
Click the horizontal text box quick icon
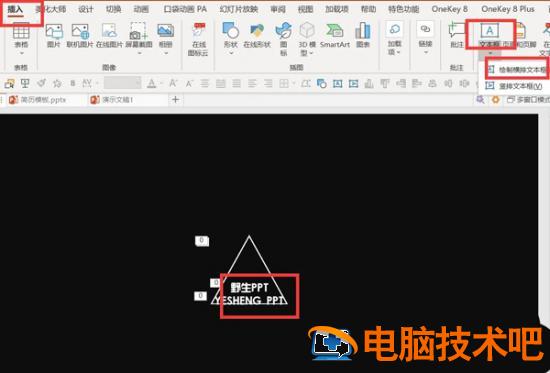(x=337, y=84)
